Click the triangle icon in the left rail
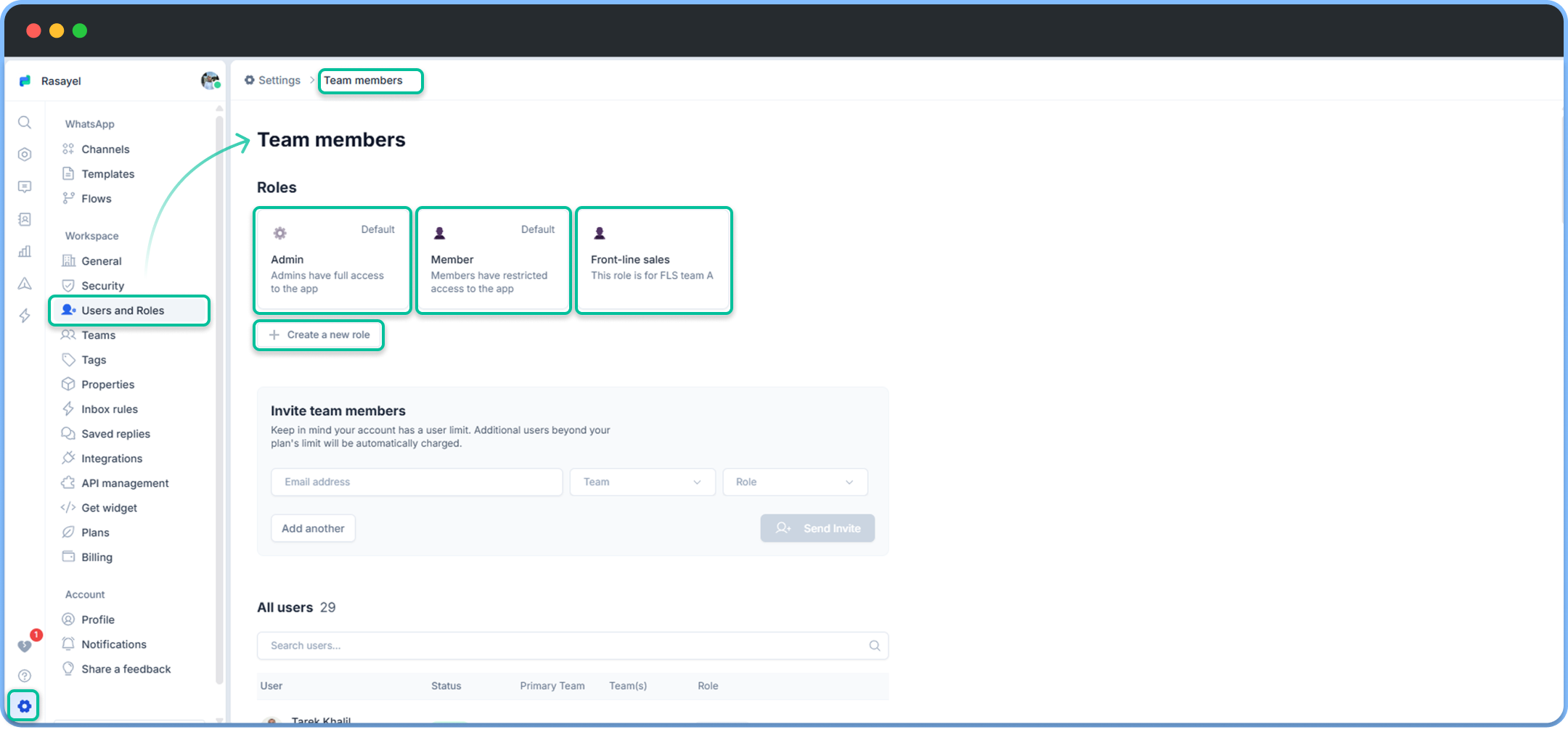 click(25, 284)
